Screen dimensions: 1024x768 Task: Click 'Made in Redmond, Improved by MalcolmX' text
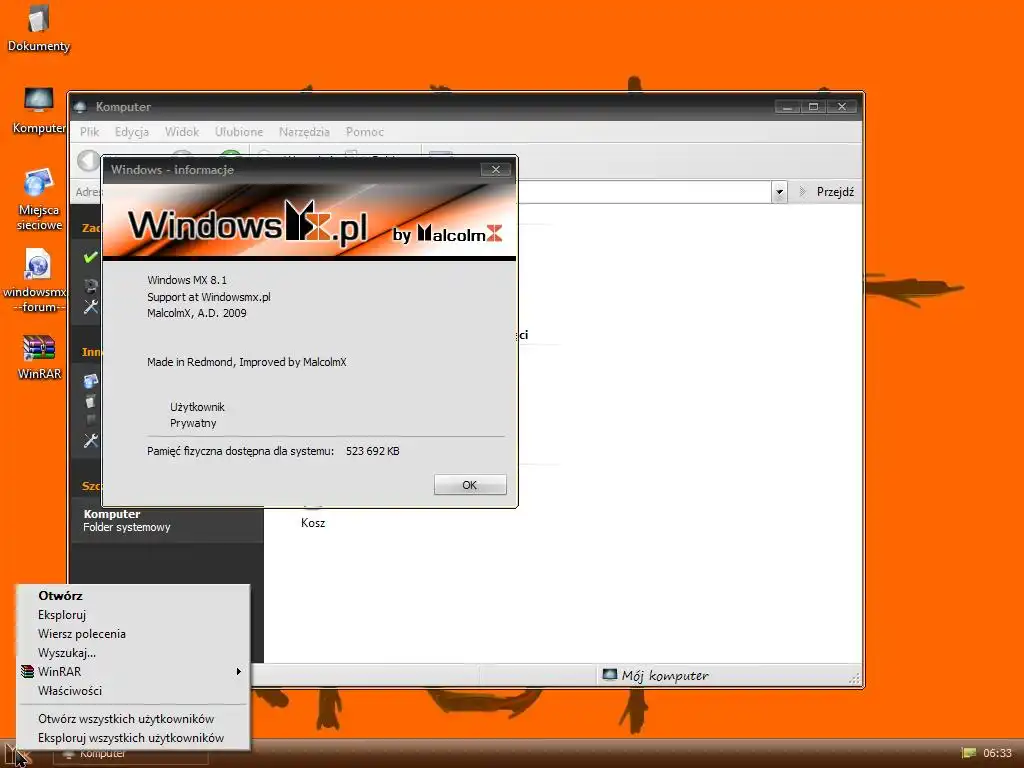246,362
